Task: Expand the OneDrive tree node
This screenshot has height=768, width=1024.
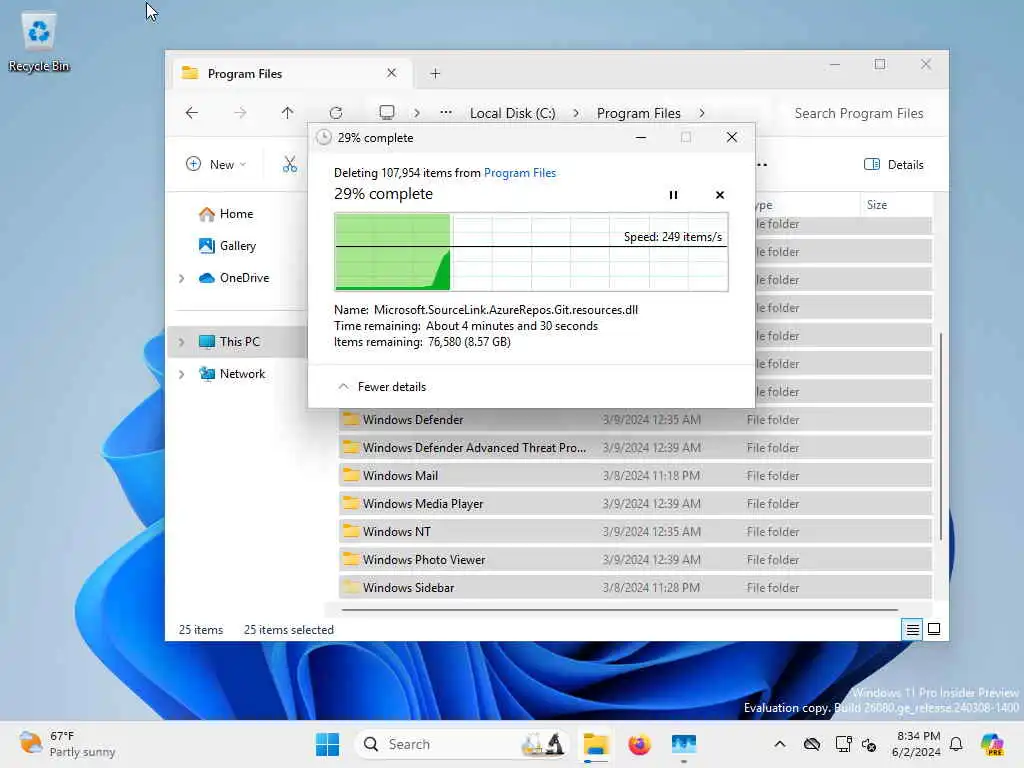Action: click(x=182, y=278)
